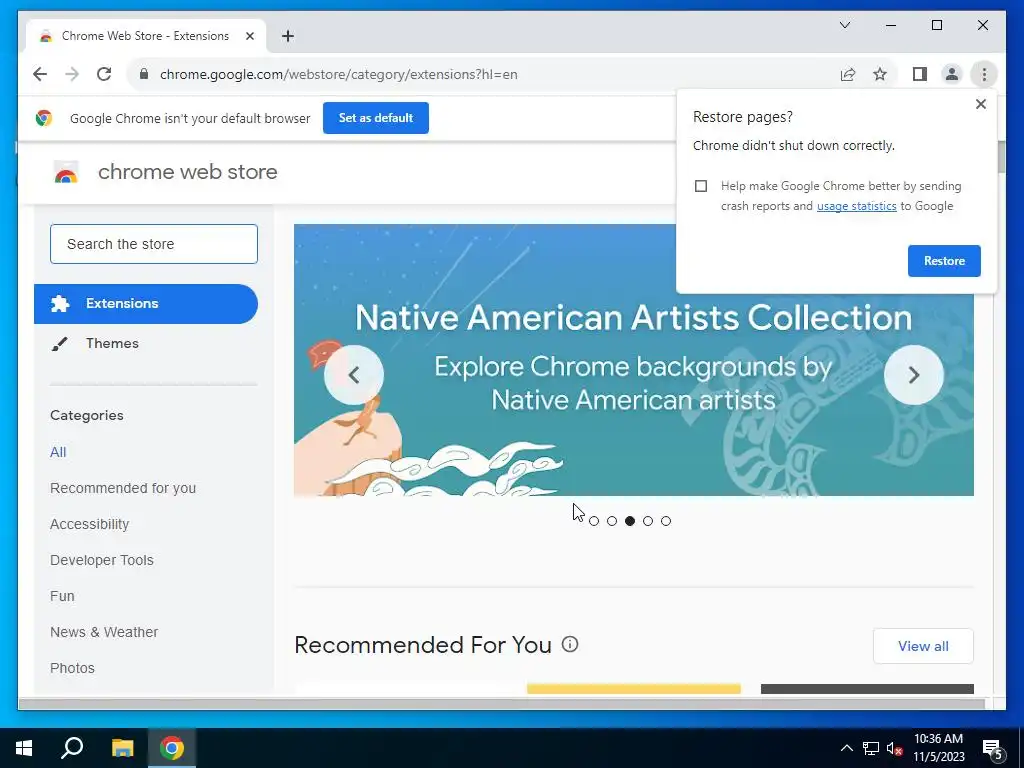The width and height of the screenshot is (1024, 768).
Task: Check the crash reports checkbox
Action: pos(701,186)
